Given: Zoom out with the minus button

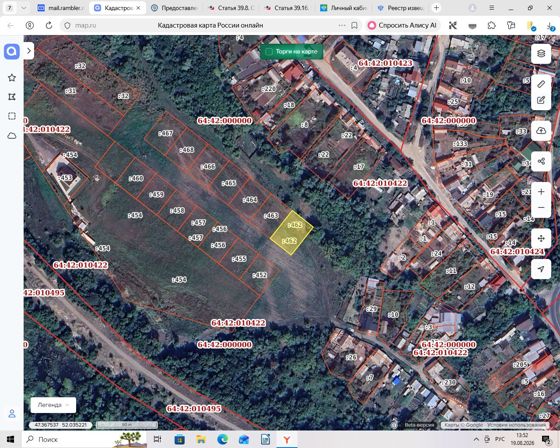Looking at the screenshot, I should [x=541, y=208].
